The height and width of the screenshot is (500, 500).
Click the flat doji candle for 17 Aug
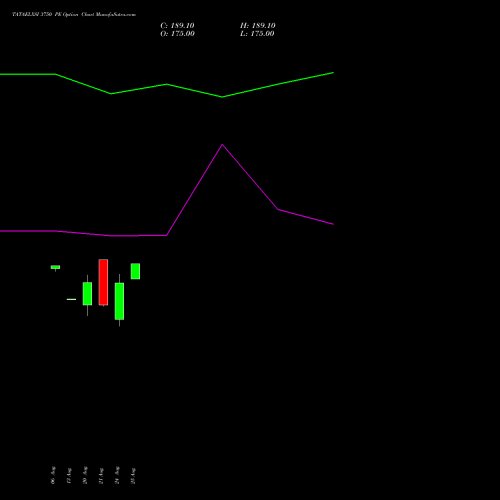[71, 299]
